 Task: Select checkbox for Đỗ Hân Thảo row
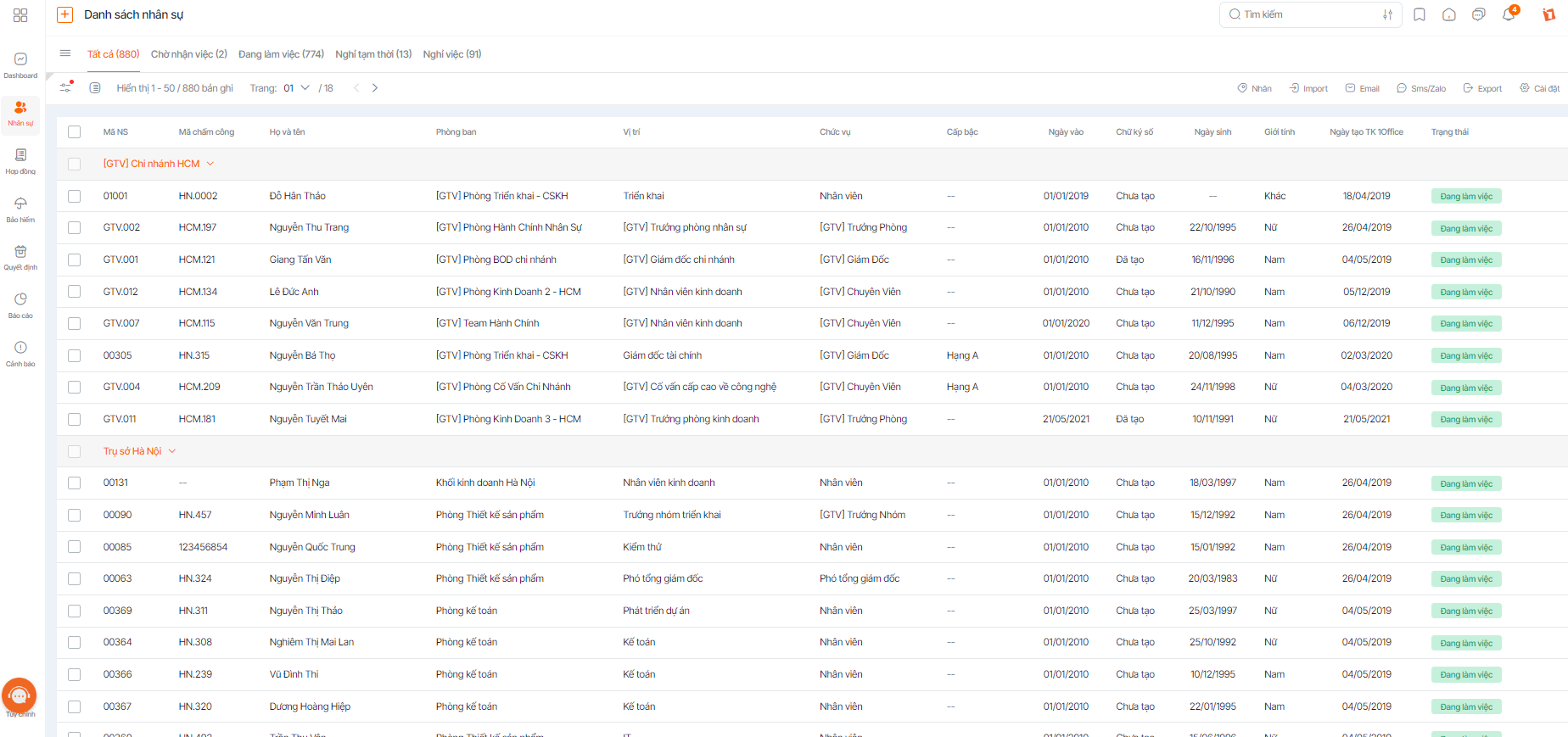pos(75,196)
